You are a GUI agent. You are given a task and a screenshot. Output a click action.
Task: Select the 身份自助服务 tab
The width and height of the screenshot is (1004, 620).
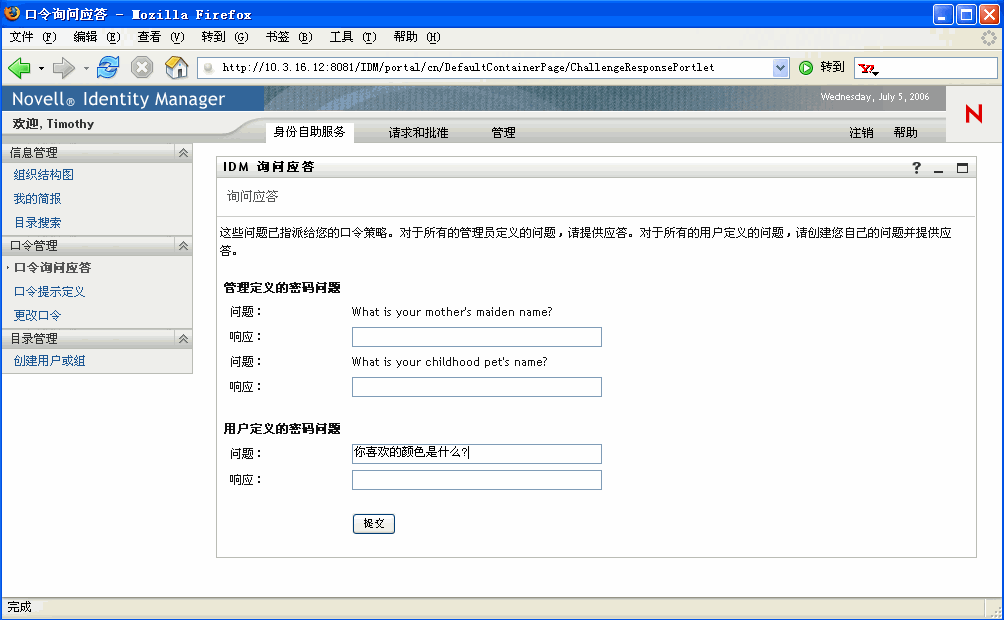coord(309,132)
